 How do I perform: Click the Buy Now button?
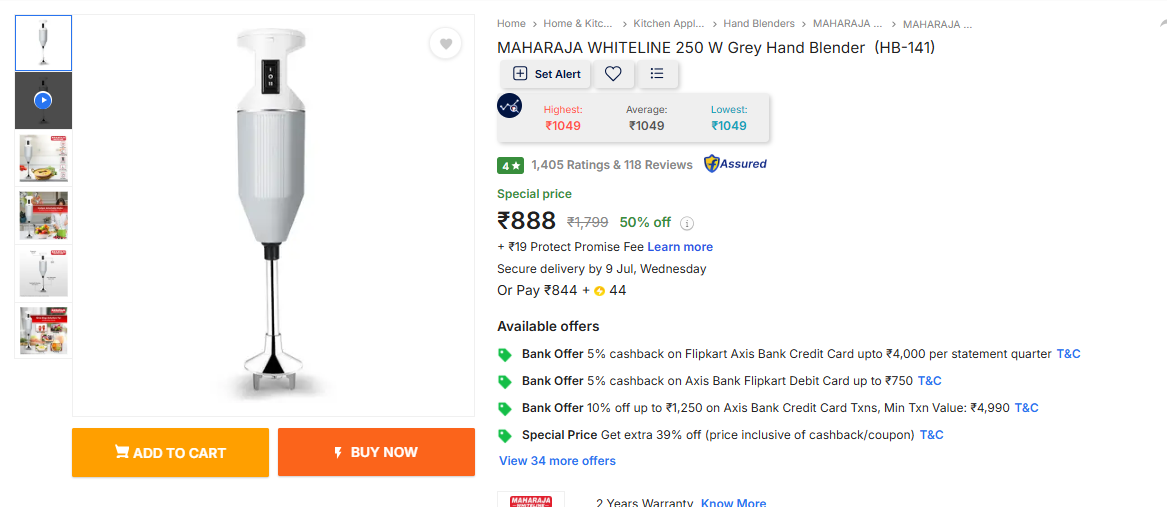point(376,452)
